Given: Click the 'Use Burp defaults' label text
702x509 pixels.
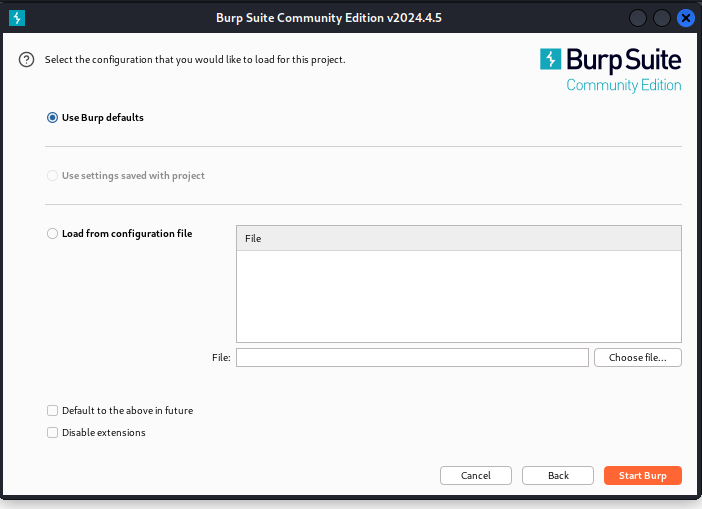Looking at the screenshot, I should pos(103,118).
